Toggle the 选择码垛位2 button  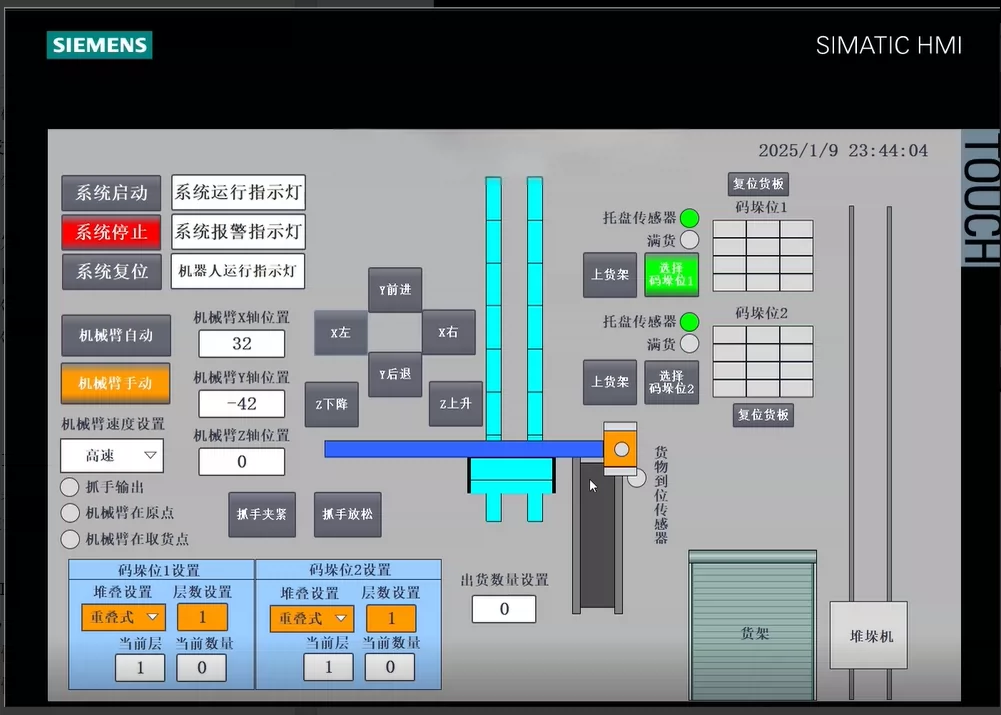672,382
